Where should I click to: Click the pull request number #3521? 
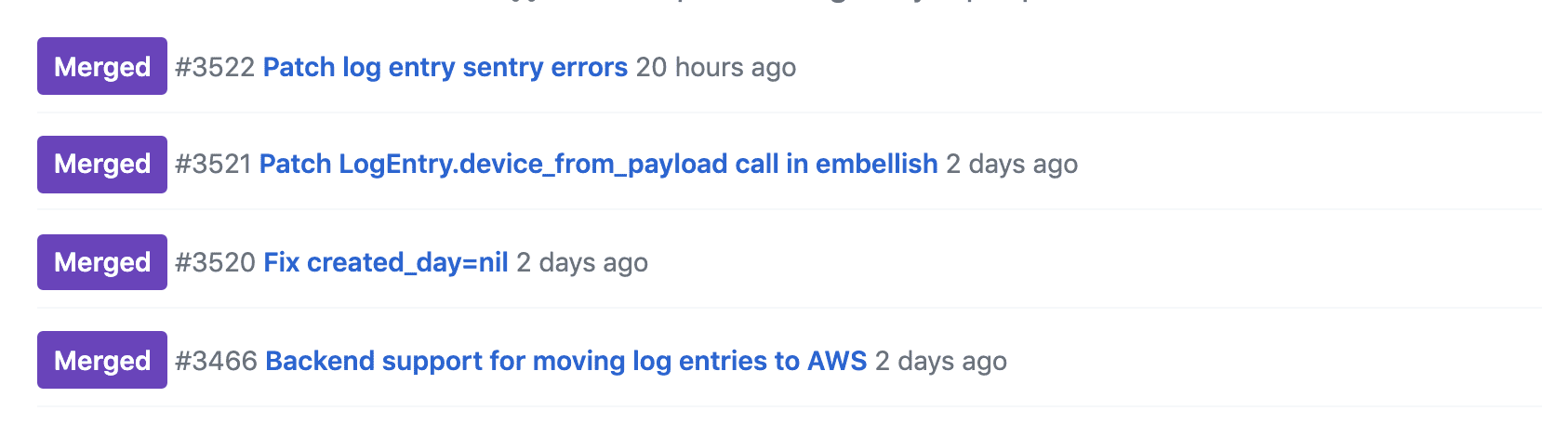pyautogui.click(x=213, y=164)
